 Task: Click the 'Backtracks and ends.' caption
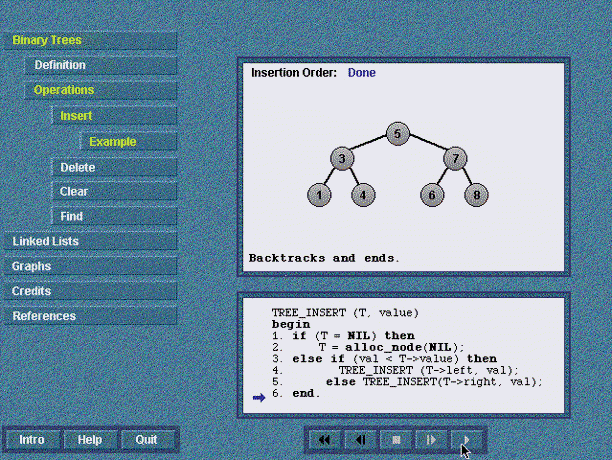324,258
